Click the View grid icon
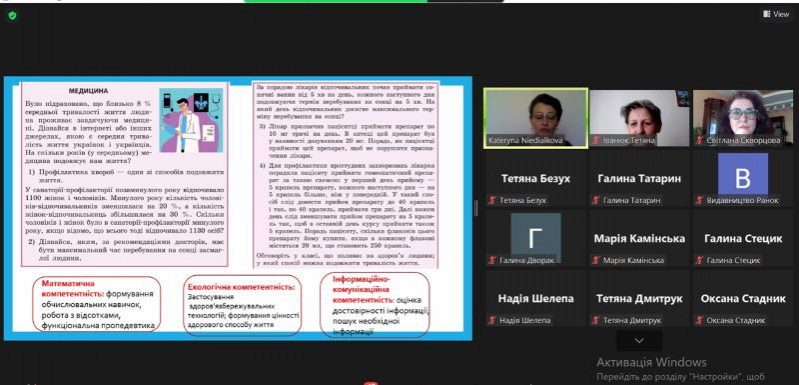 coord(767,14)
